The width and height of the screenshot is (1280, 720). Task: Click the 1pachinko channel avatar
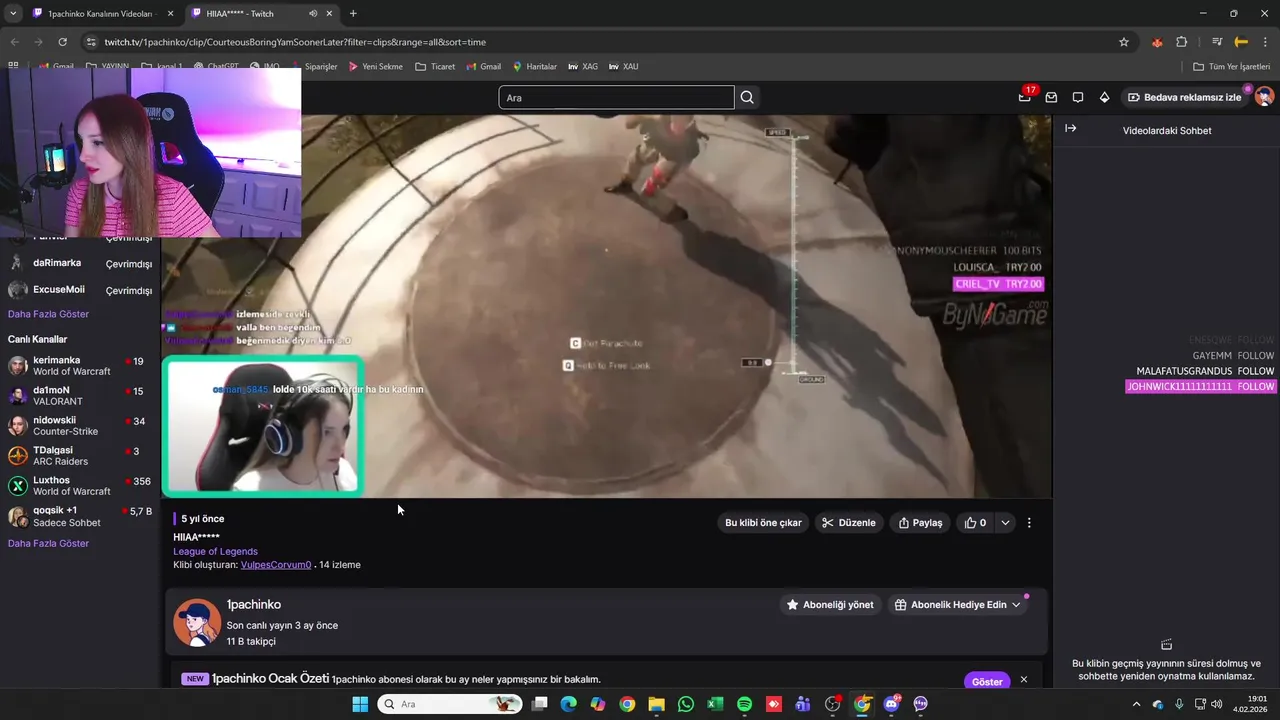pyautogui.click(x=197, y=623)
